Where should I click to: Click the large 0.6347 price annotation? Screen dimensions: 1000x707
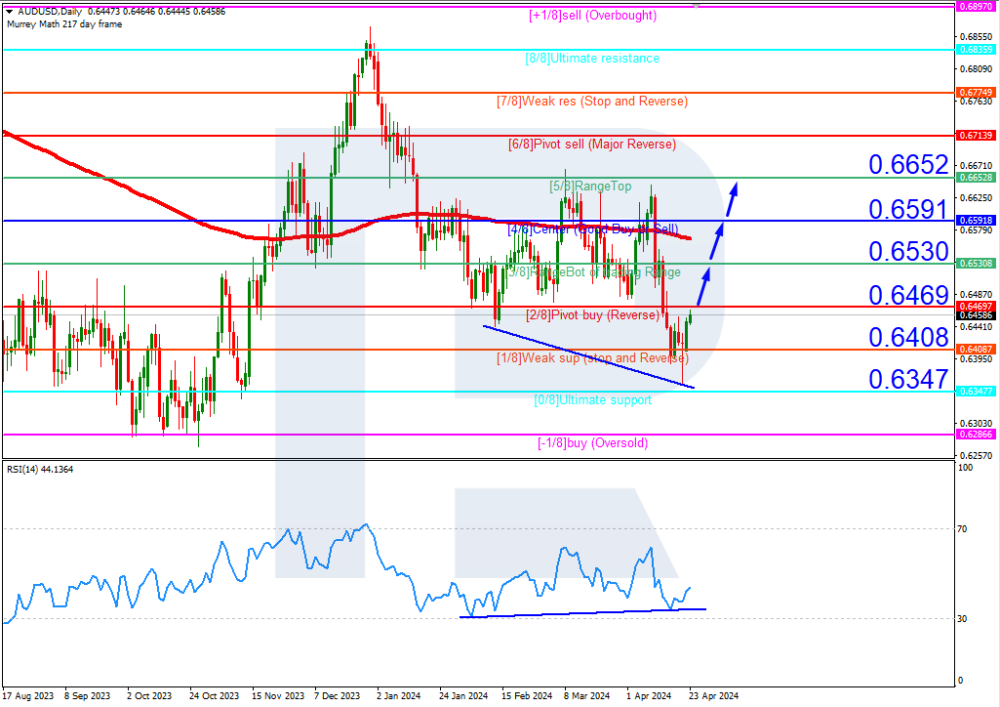[907, 379]
